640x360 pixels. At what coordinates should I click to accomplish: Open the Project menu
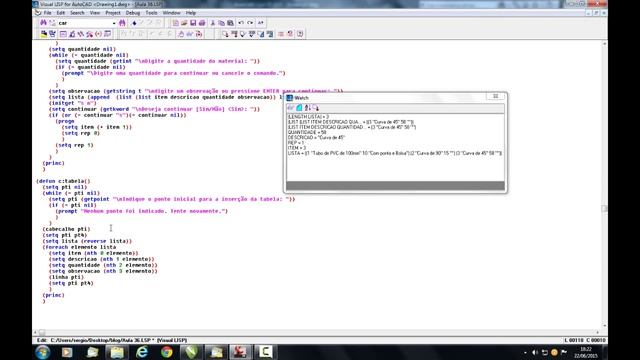113,13
